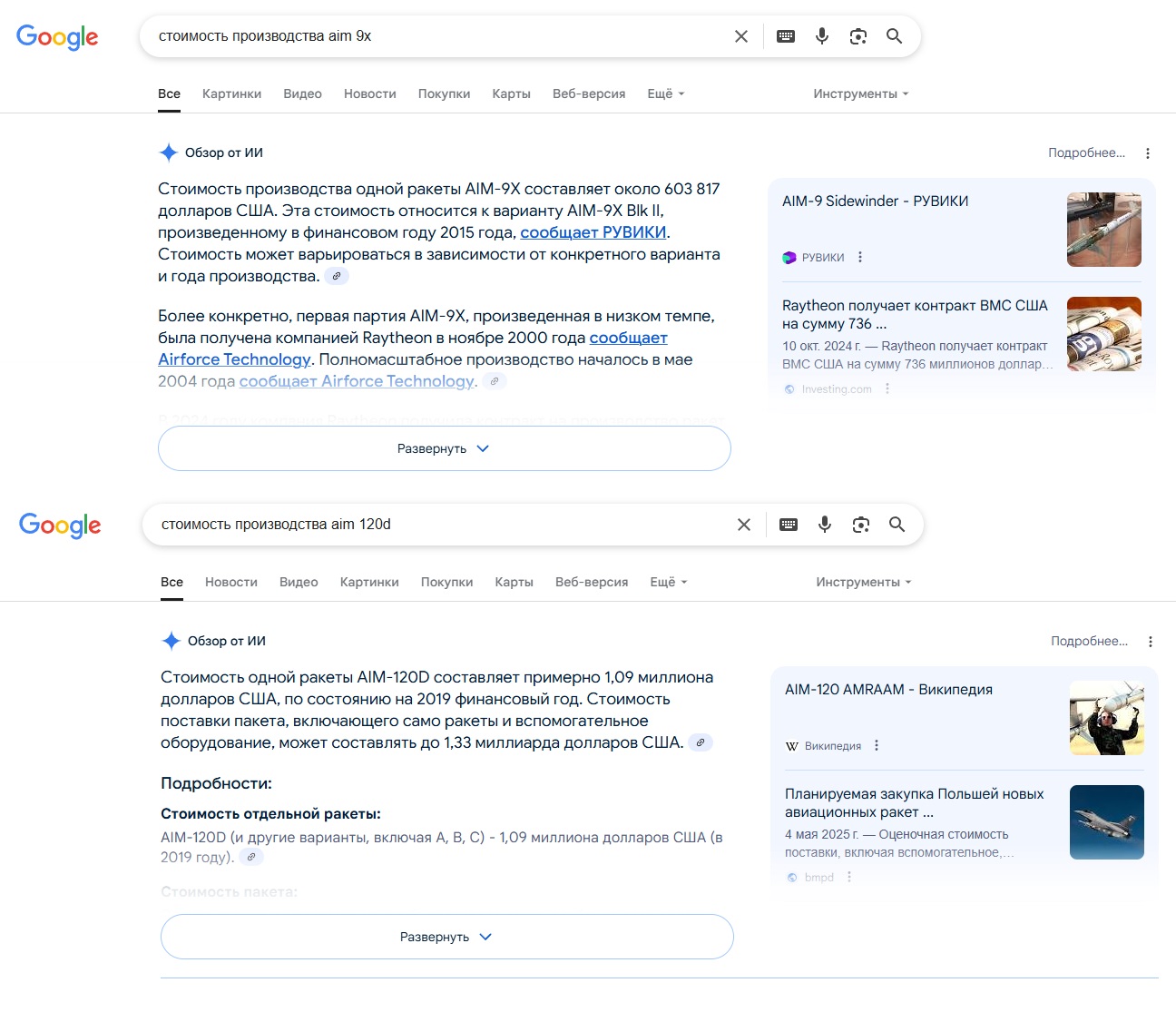Open 'Raytheon получает контракт ВМС США' article

[x=916, y=315]
